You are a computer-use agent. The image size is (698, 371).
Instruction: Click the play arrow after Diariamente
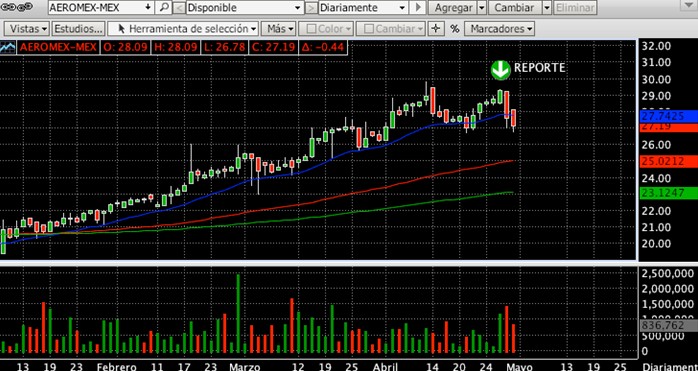click(418, 8)
